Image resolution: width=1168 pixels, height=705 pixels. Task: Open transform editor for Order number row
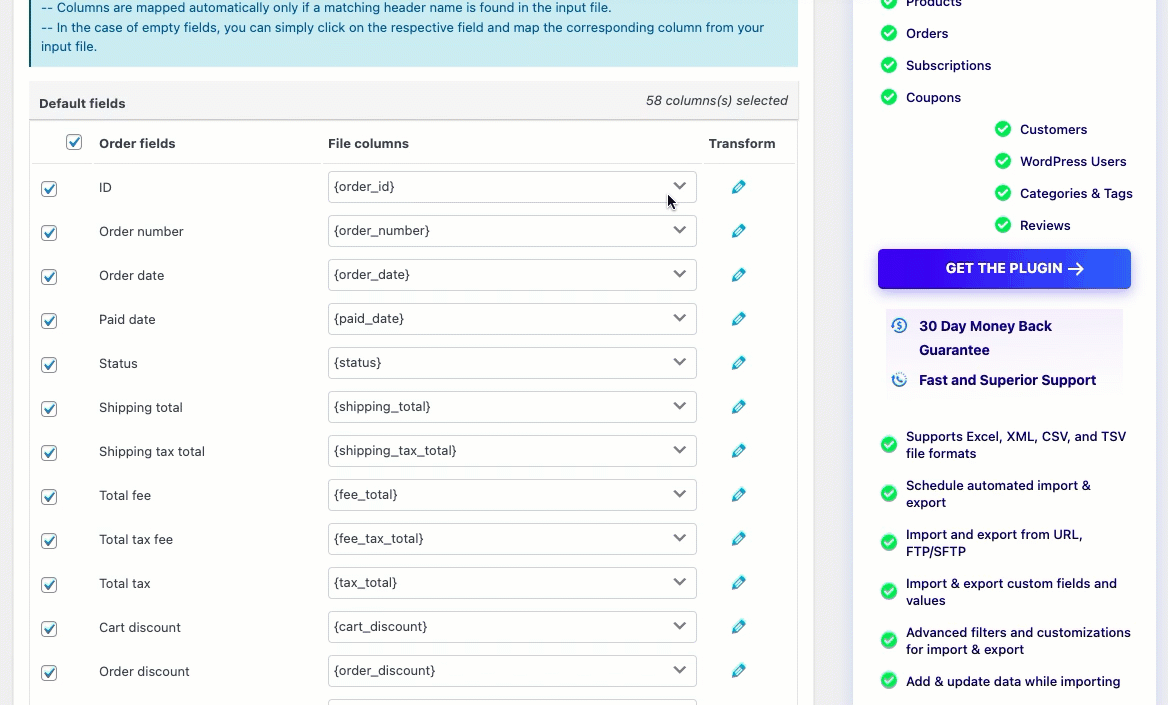pyautogui.click(x=738, y=231)
